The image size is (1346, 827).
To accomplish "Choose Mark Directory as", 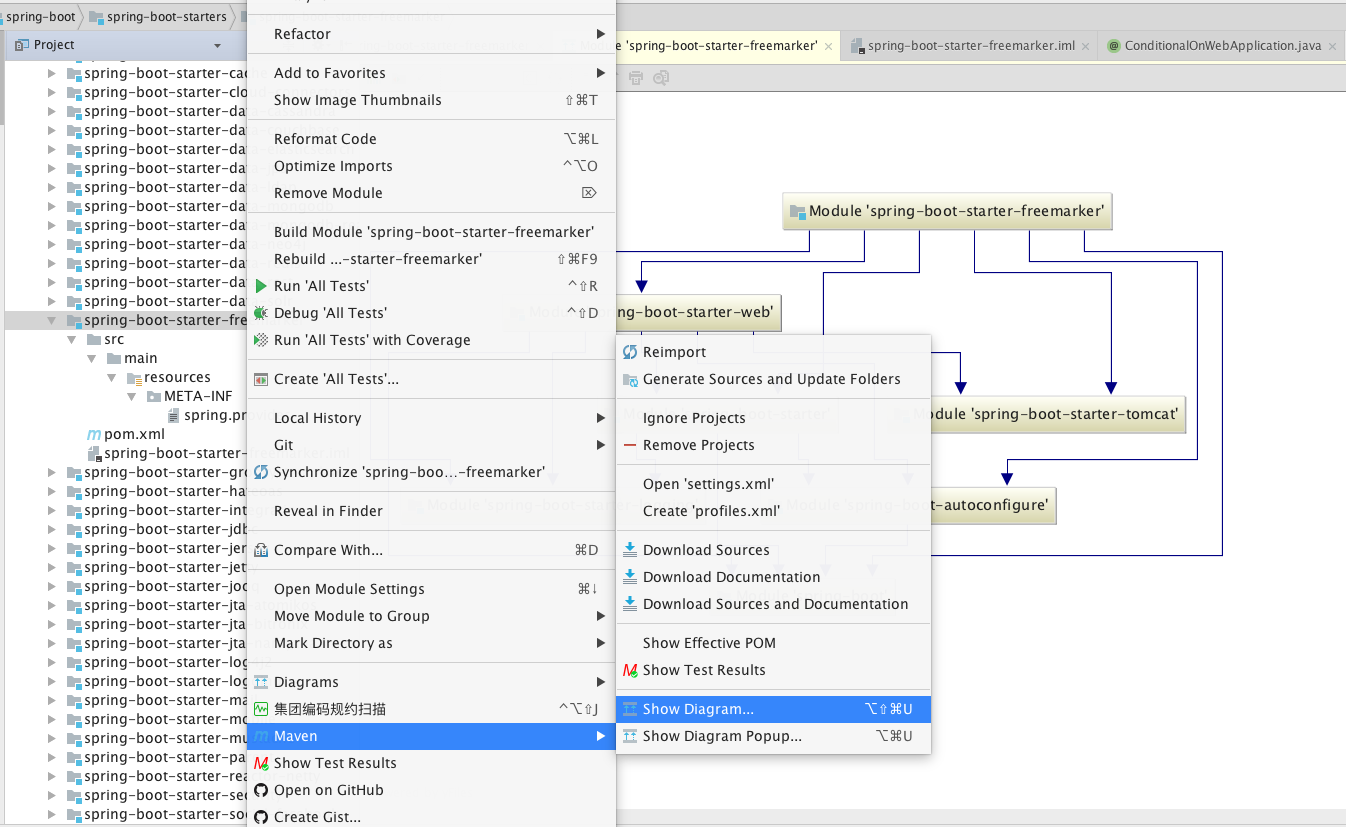I will [x=431, y=643].
